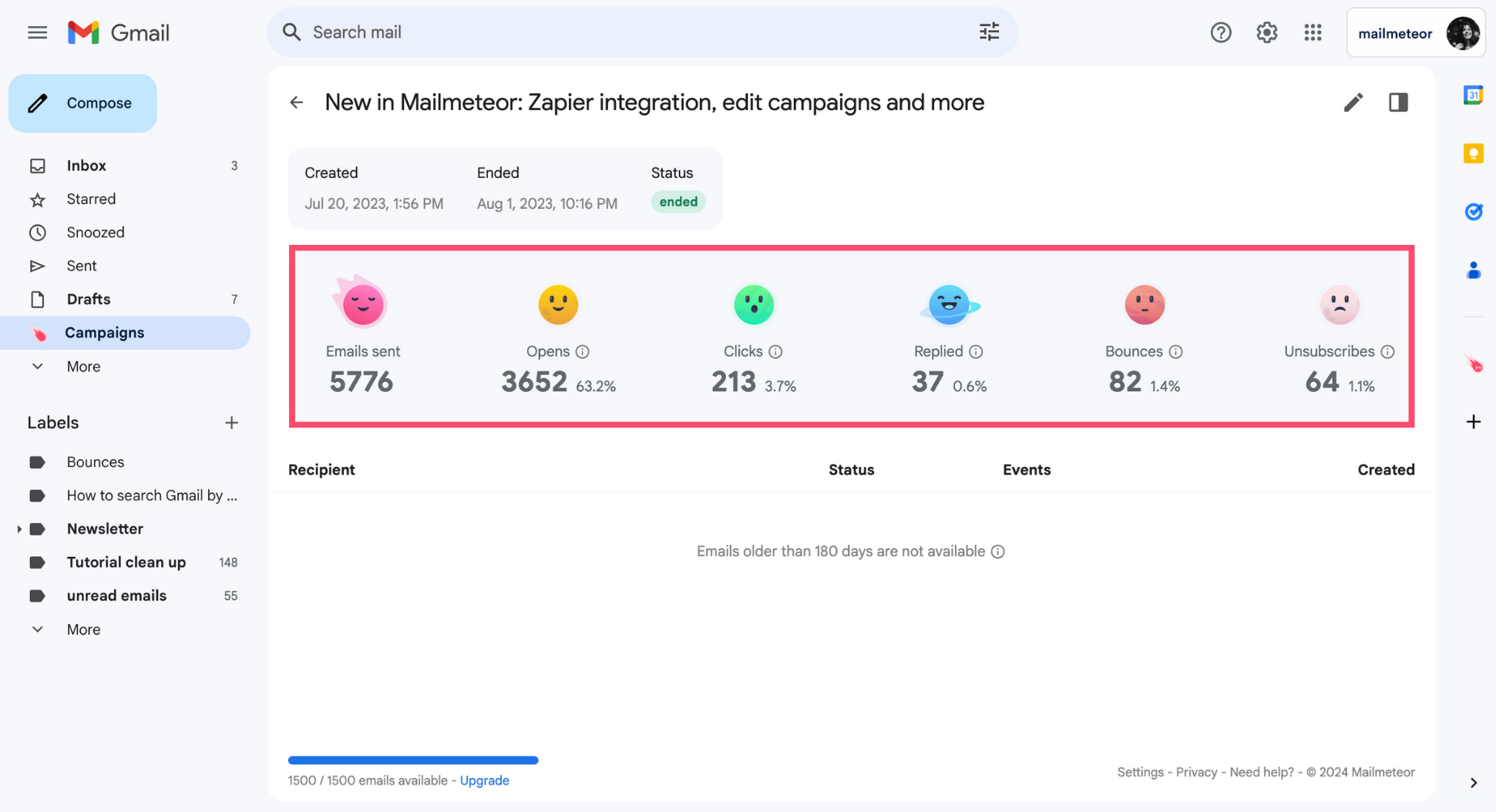Click the Opens count 3652
This screenshot has height=812, width=1496.
click(534, 382)
